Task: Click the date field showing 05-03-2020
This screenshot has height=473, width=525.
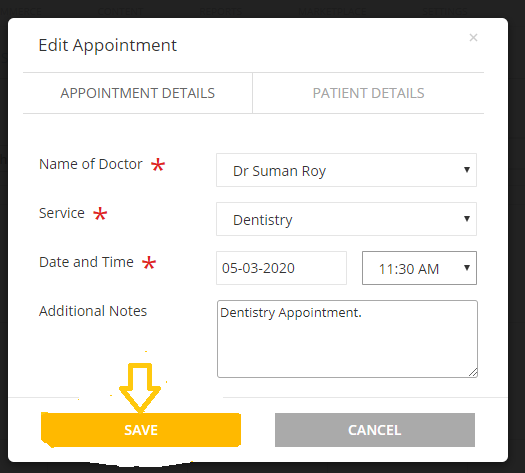Action: click(x=281, y=268)
